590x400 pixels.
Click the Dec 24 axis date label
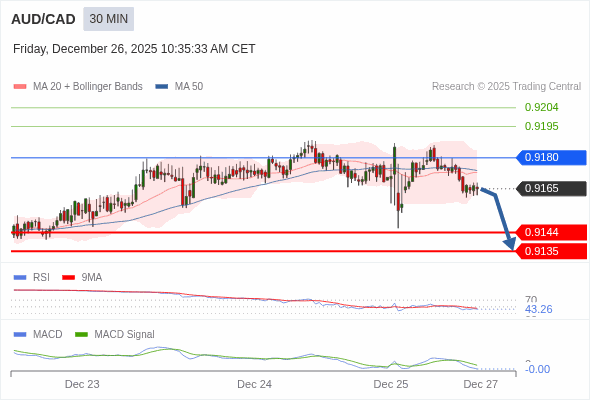[254, 384]
